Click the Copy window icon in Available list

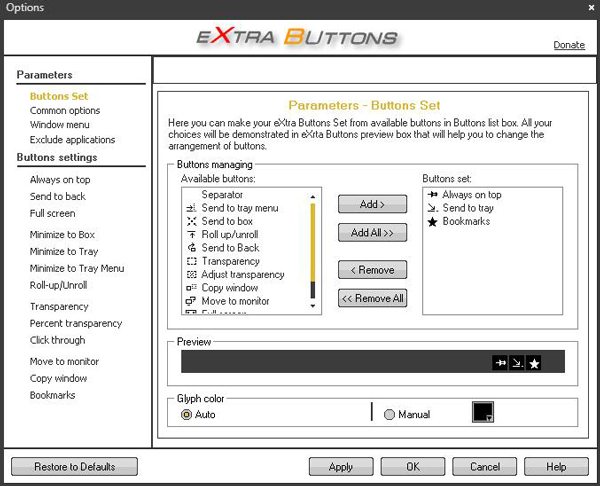tap(191, 287)
